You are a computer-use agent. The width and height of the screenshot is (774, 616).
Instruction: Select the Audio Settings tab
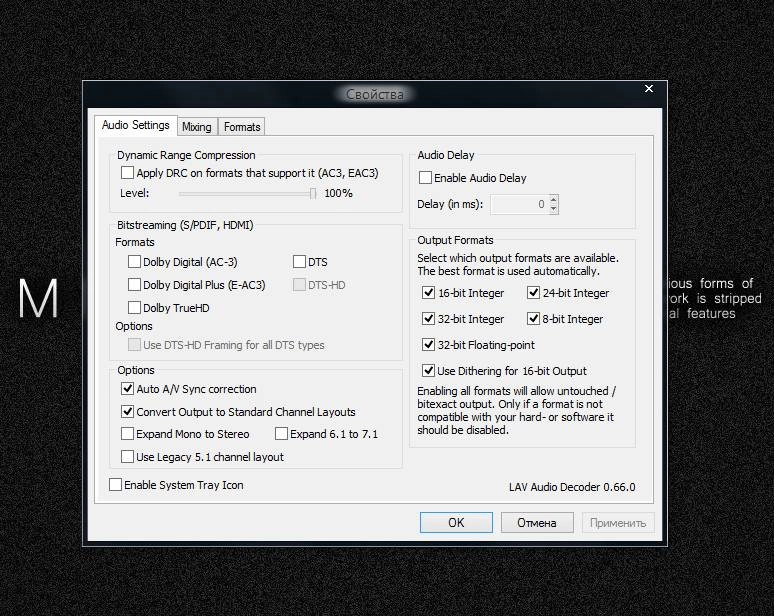(135, 125)
